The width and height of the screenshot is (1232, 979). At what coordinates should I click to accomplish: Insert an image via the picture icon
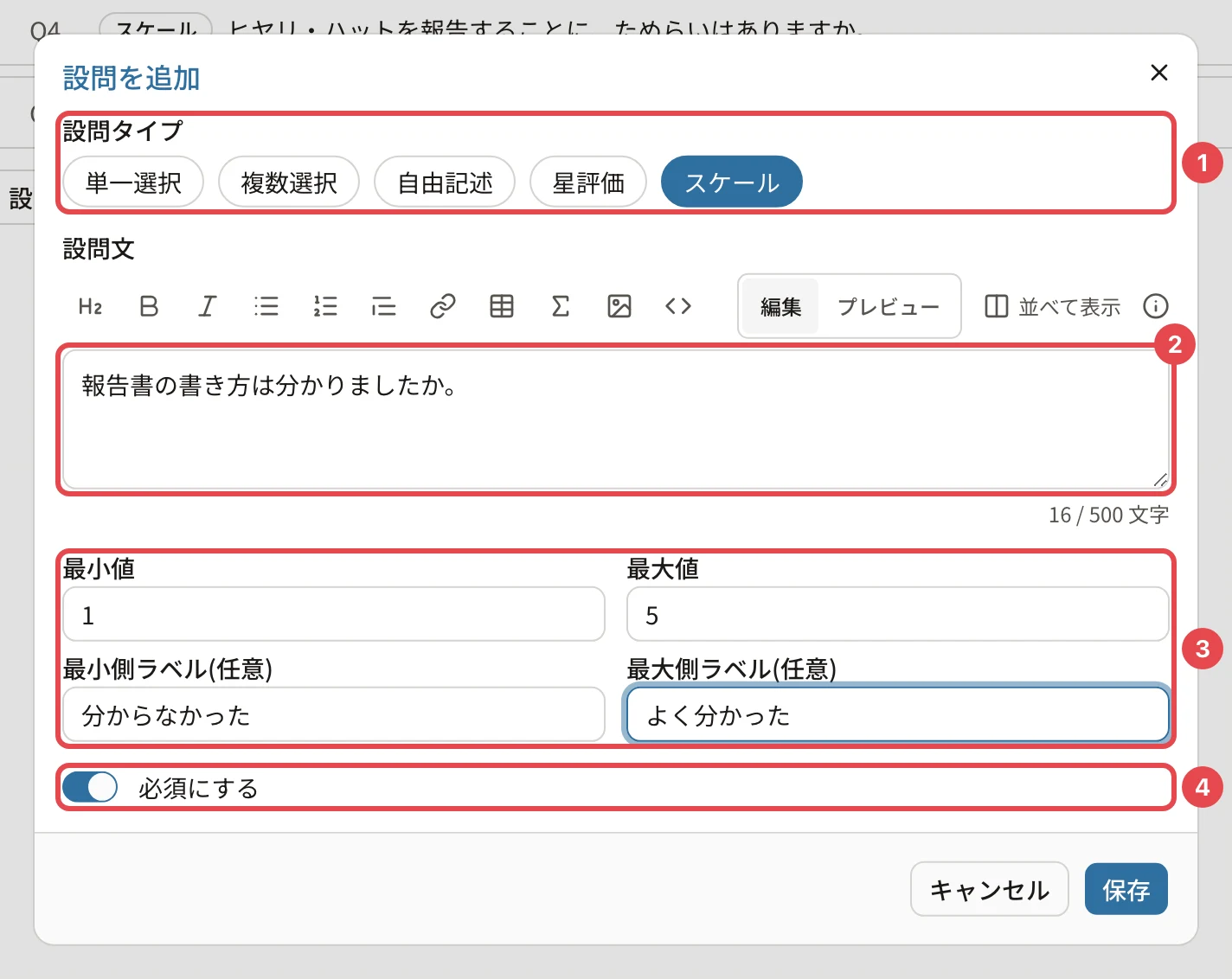(x=619, y=306)
